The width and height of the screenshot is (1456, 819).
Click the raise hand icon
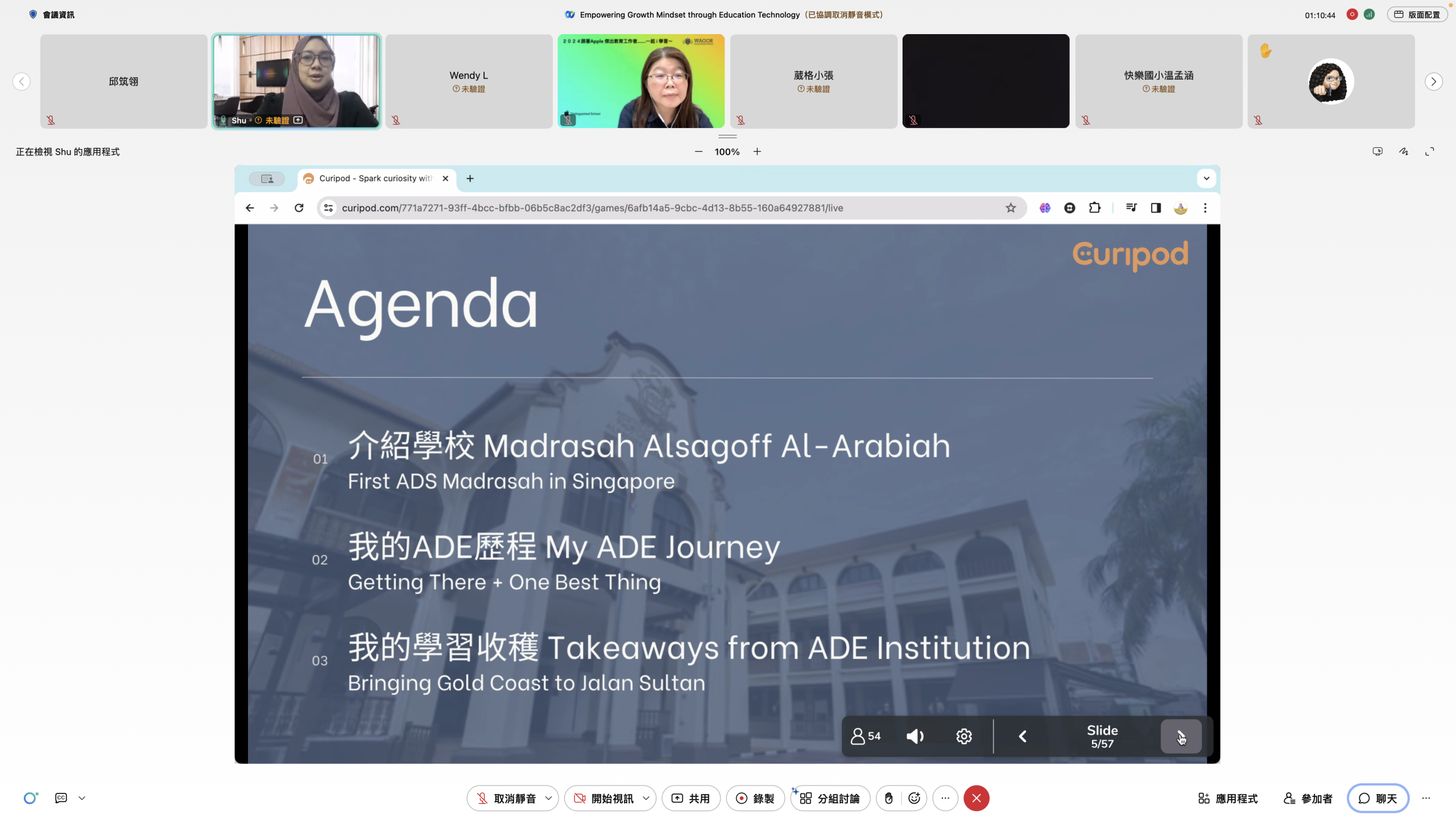pyautogui.click(x=889, y=798)
